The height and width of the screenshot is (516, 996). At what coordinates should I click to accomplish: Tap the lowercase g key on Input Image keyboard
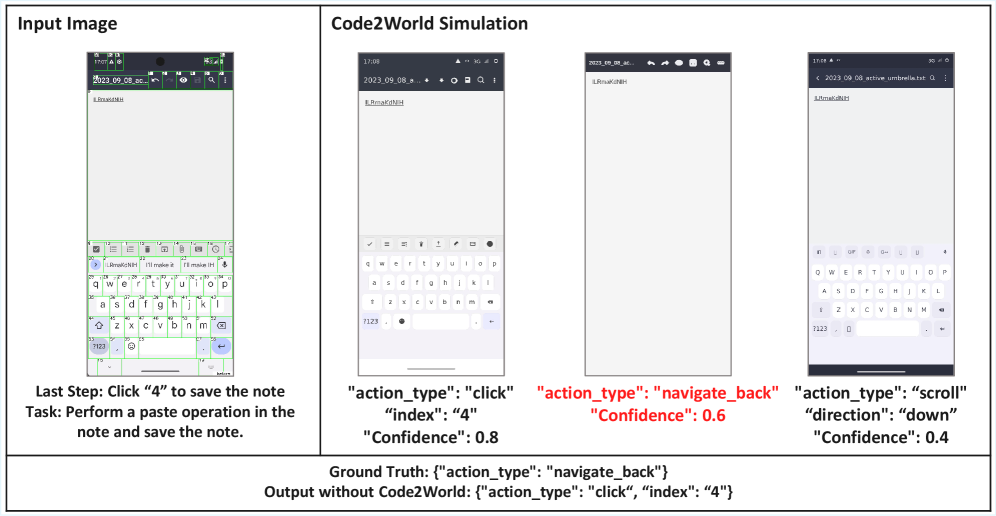pos(160,304)
